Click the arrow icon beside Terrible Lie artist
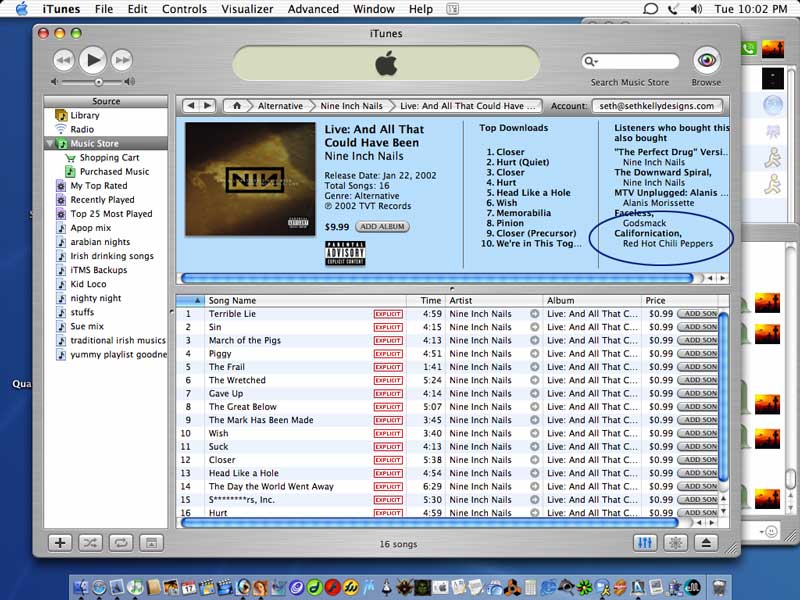800x600 pixels. point(535,314)
